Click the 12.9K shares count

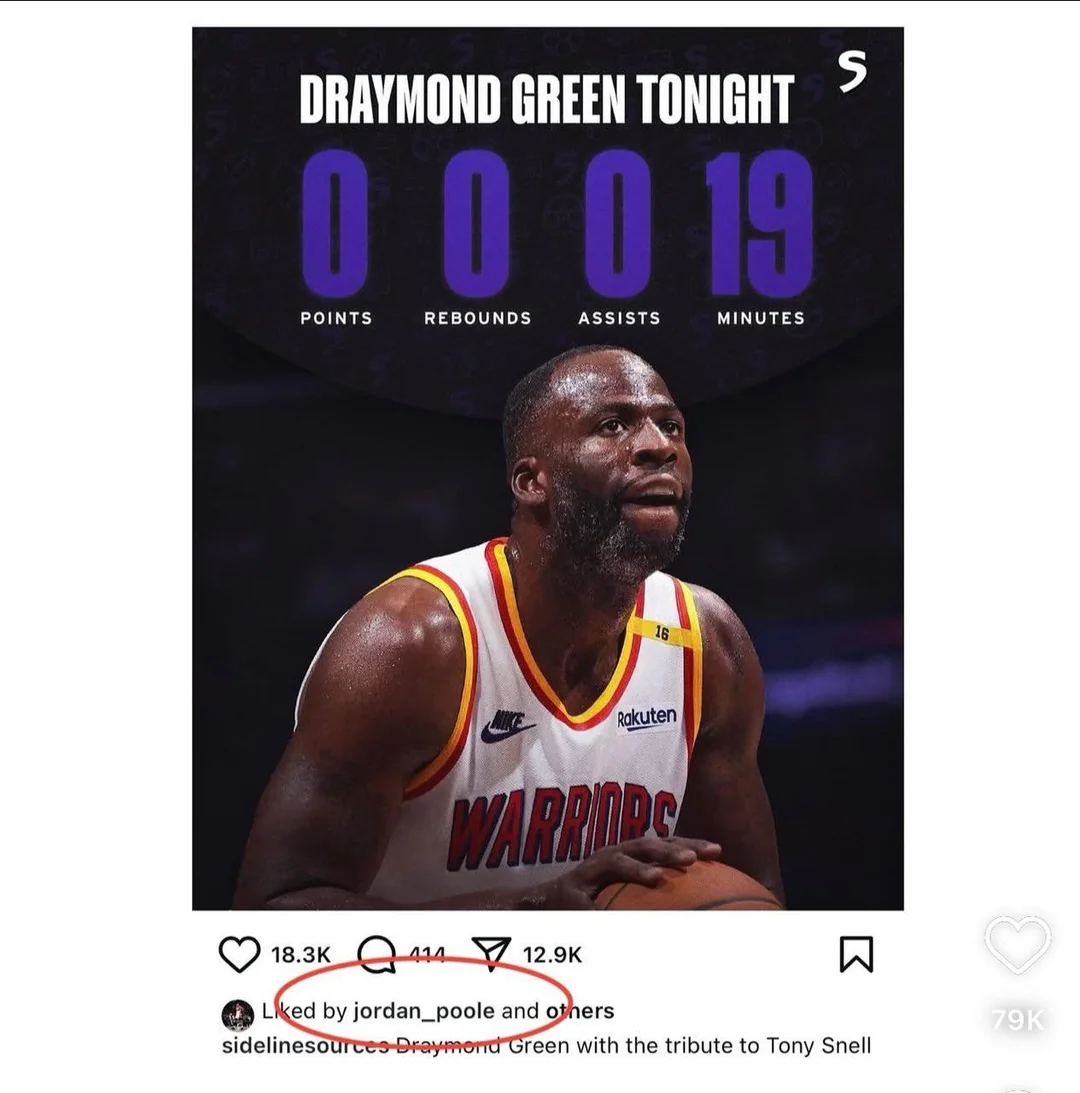[552, 954]
